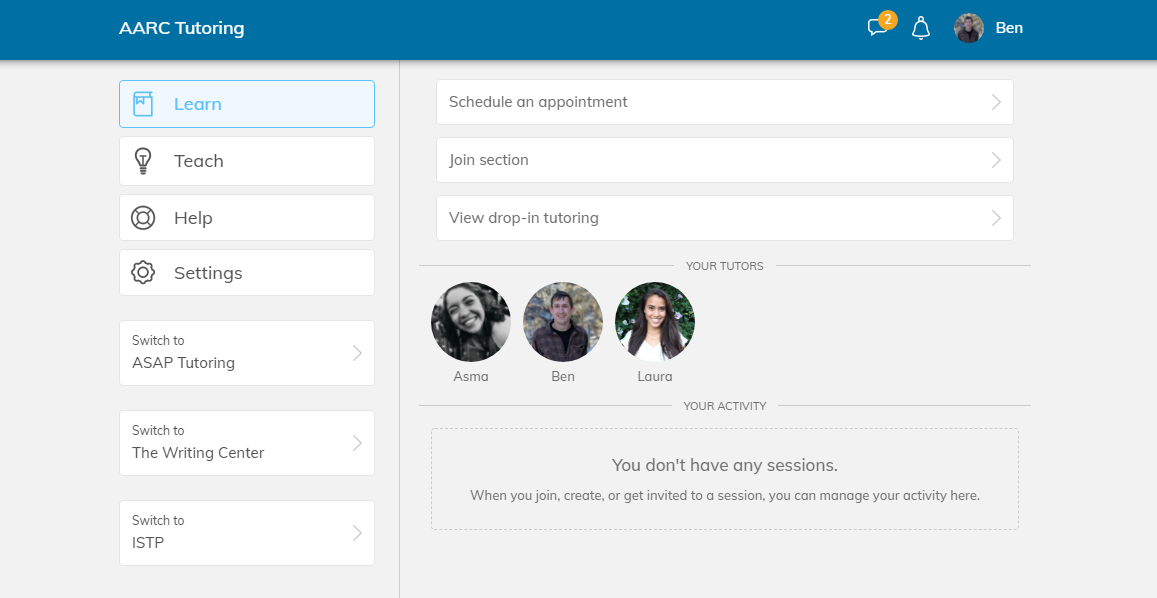
Task: Open the Help menu item
Action: tap(247, 218)
